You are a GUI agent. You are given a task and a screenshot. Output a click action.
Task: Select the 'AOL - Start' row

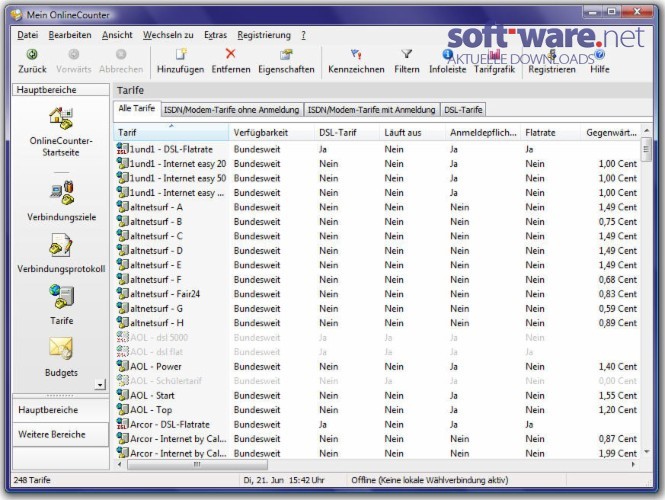pos(377,395)
